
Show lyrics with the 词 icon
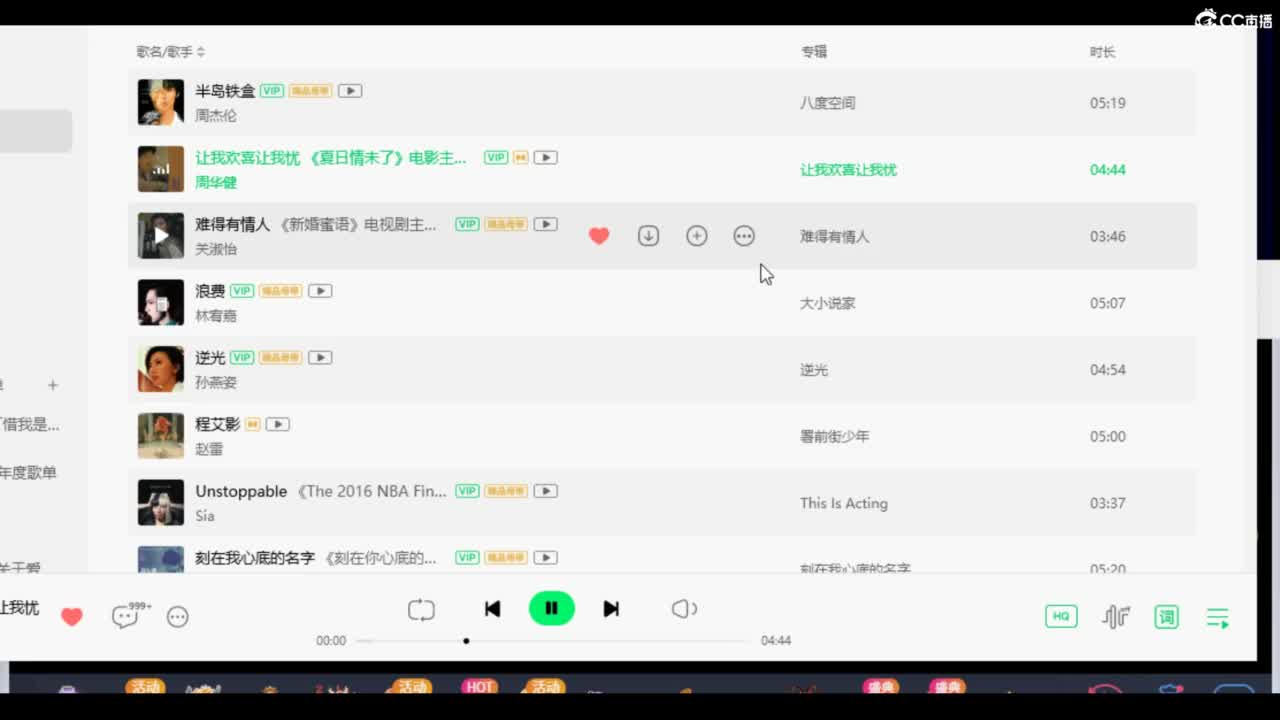(1166, 617)
